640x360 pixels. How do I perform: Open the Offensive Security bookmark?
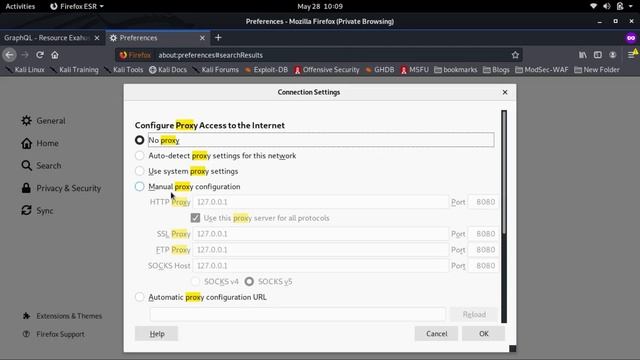coord(327,70)
